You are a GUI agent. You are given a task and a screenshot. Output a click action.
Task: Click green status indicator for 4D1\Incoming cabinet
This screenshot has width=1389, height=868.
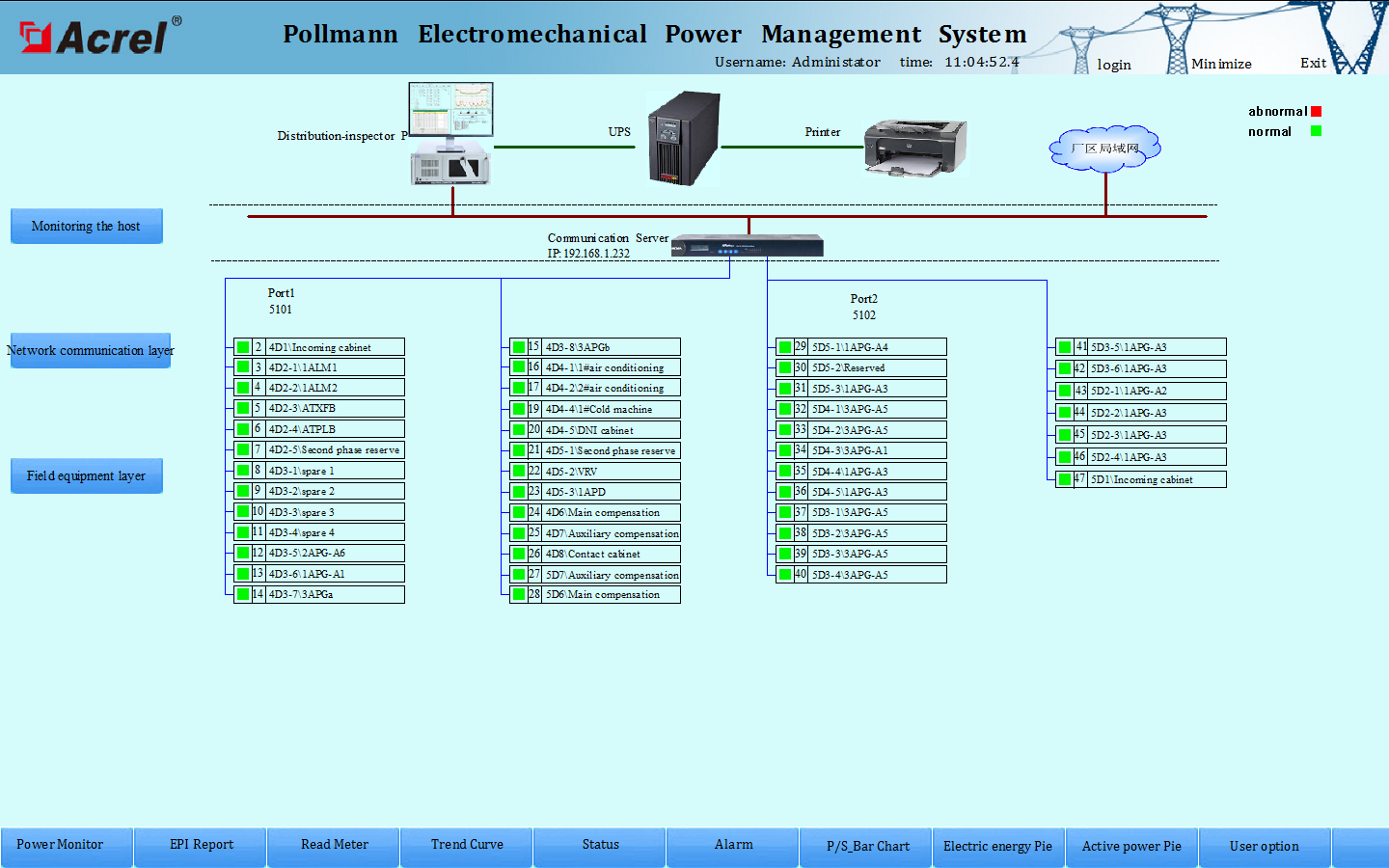(243, 347)
